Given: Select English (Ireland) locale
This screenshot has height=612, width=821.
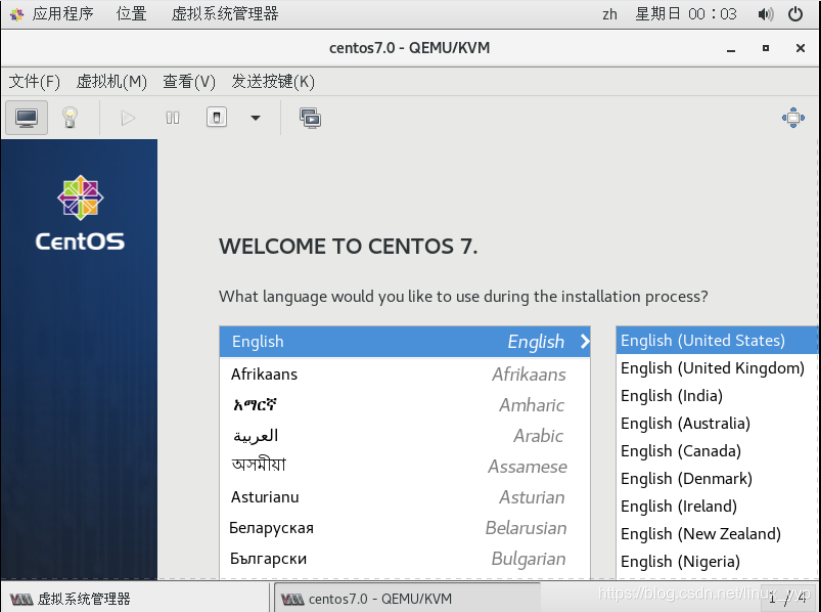Looking at the screenshot, I should [717, 506].
